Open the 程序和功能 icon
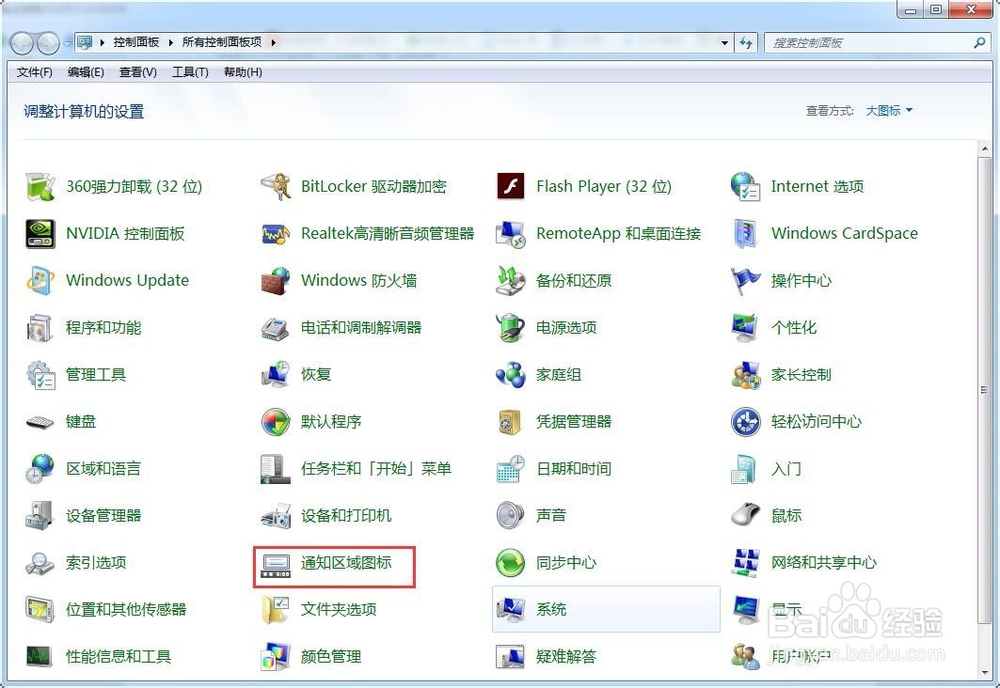1000x688 pixels. 40,328
